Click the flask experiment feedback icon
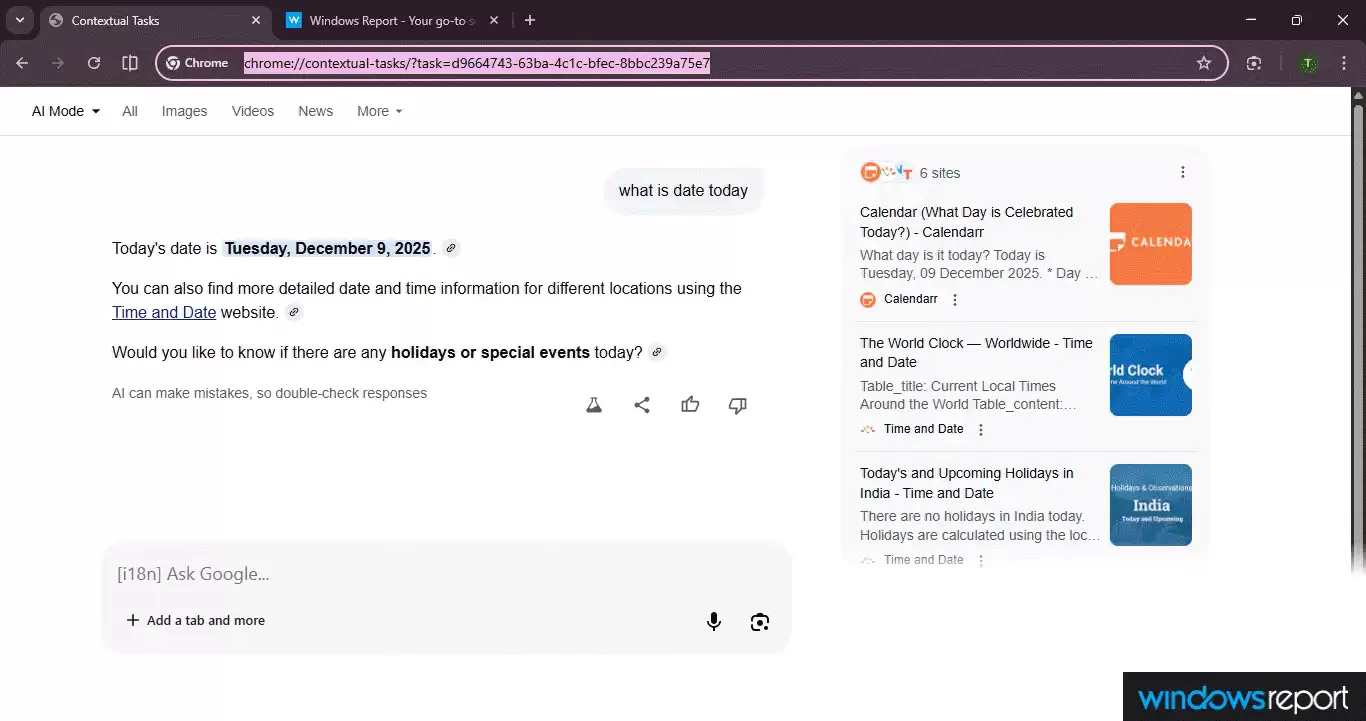 pyautogui.click(x=594, y=404)
